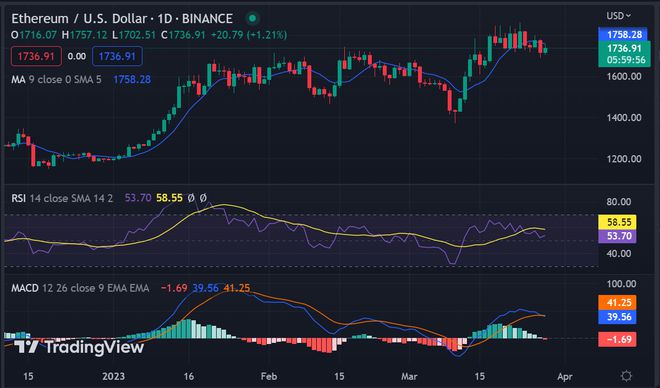
Task: Click the 1600.00 price axis label
Action: pyautogui.click(x=624, y=77)
